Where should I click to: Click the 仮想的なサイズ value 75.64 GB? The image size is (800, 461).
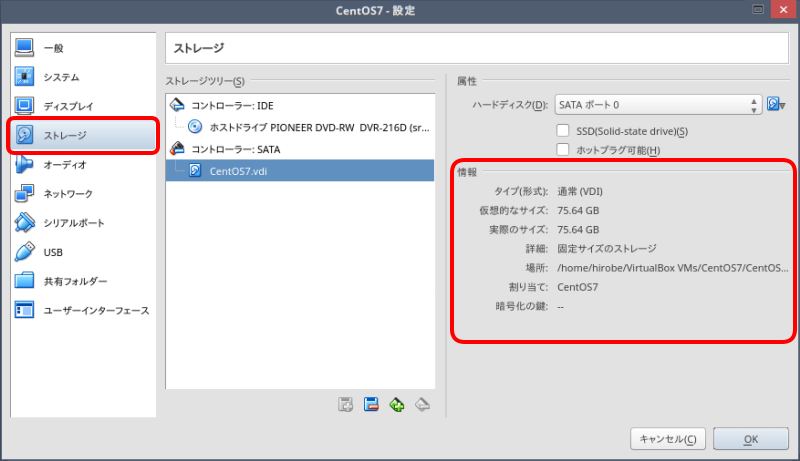(578, 211)
